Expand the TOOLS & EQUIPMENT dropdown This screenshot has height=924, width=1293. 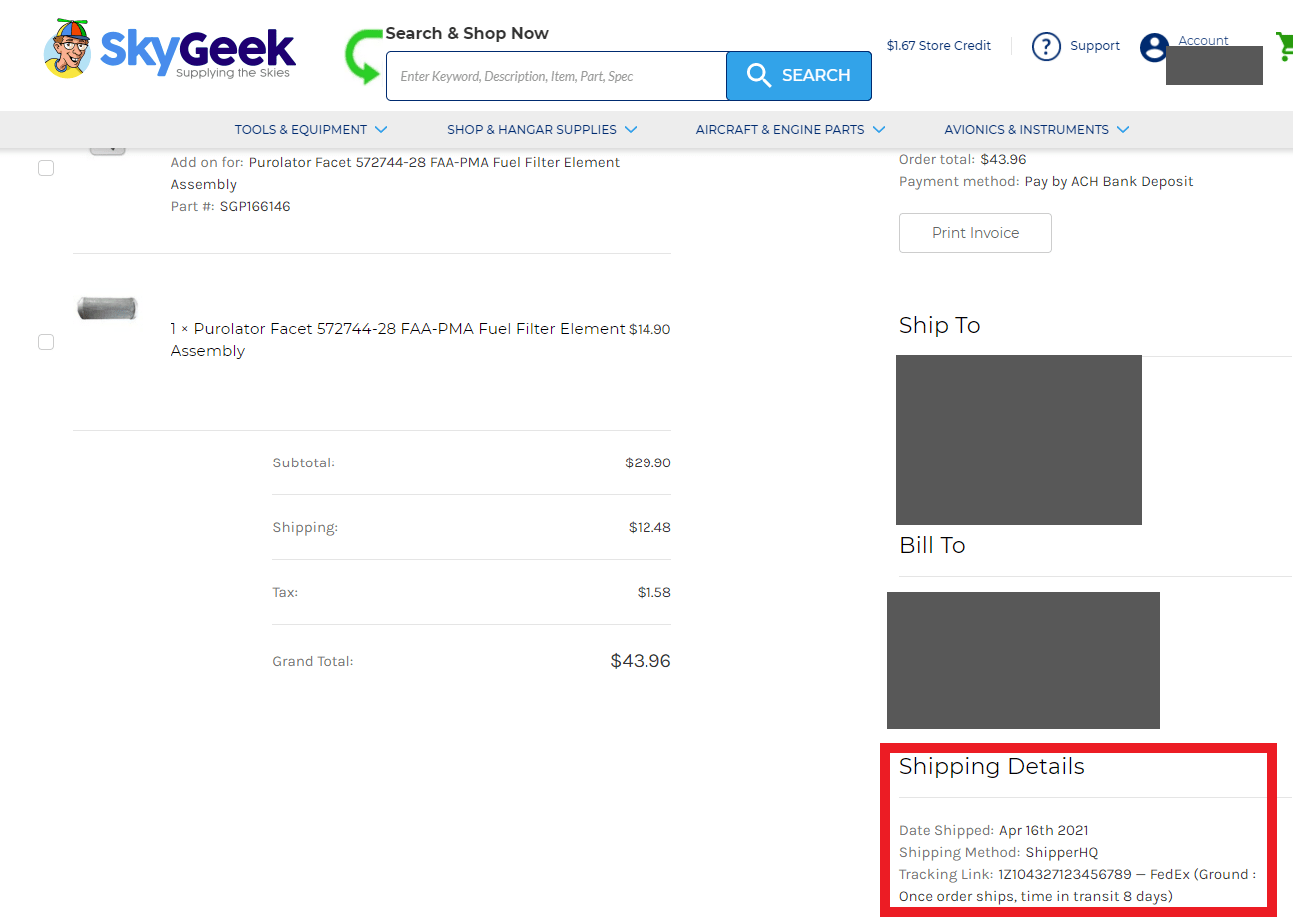click(x=382, y=129)
